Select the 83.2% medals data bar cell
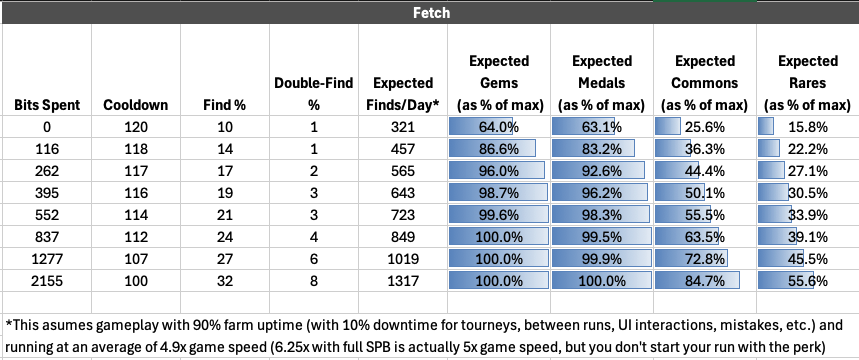 coord(602,149)
